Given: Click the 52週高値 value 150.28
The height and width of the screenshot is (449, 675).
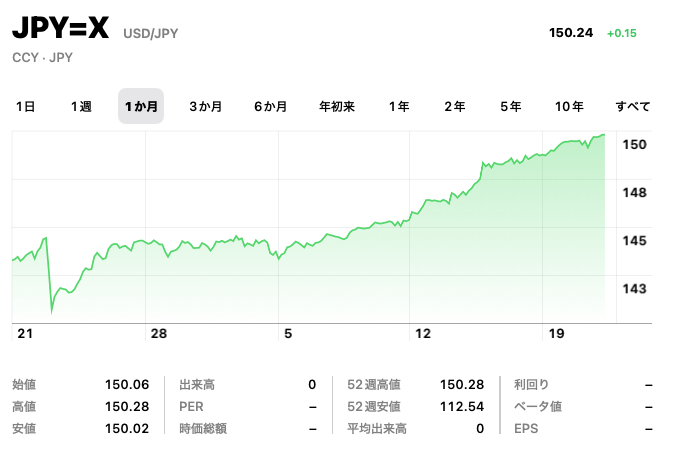Looking at the screenshot, I should click(462, 384).
